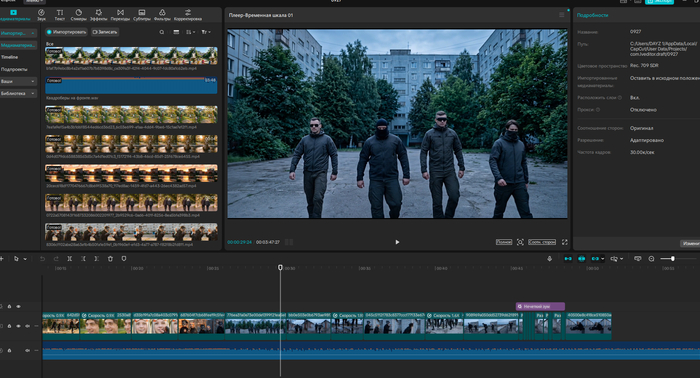Open the player panel menu icon
Screen dimensions: 700x378
click(562, 15)
